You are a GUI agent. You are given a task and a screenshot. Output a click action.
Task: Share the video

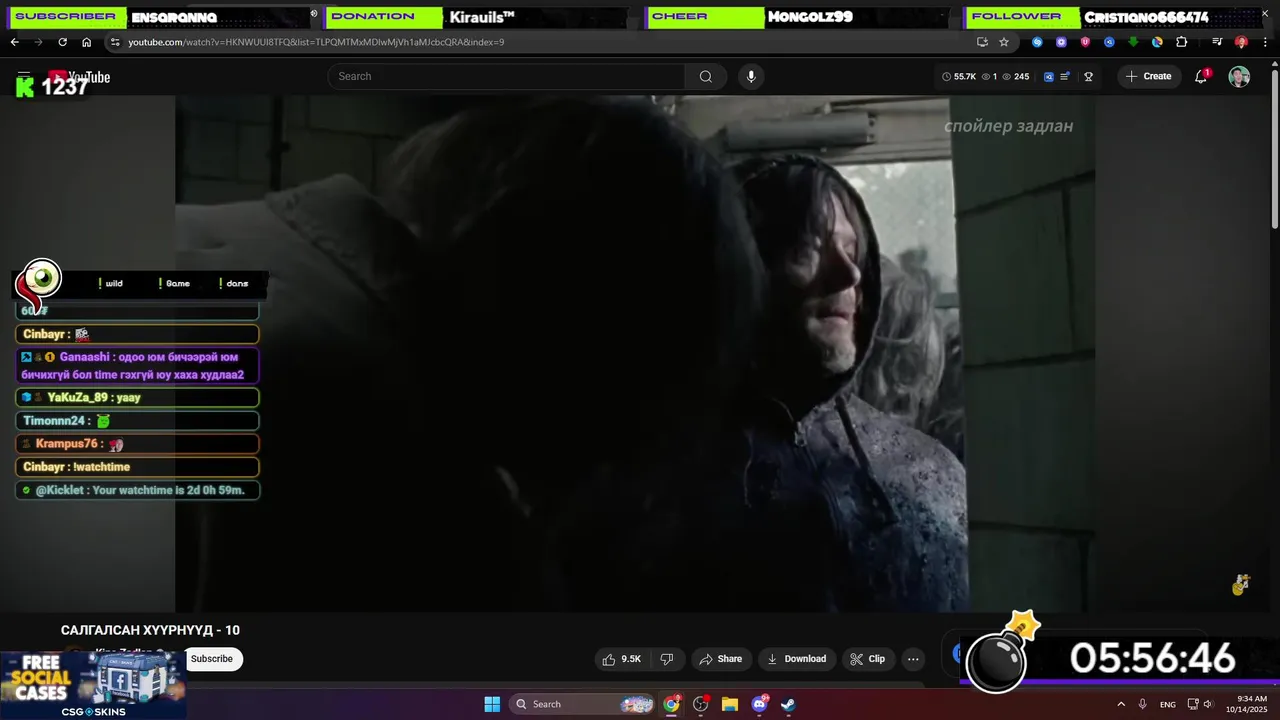pos(720,659)
